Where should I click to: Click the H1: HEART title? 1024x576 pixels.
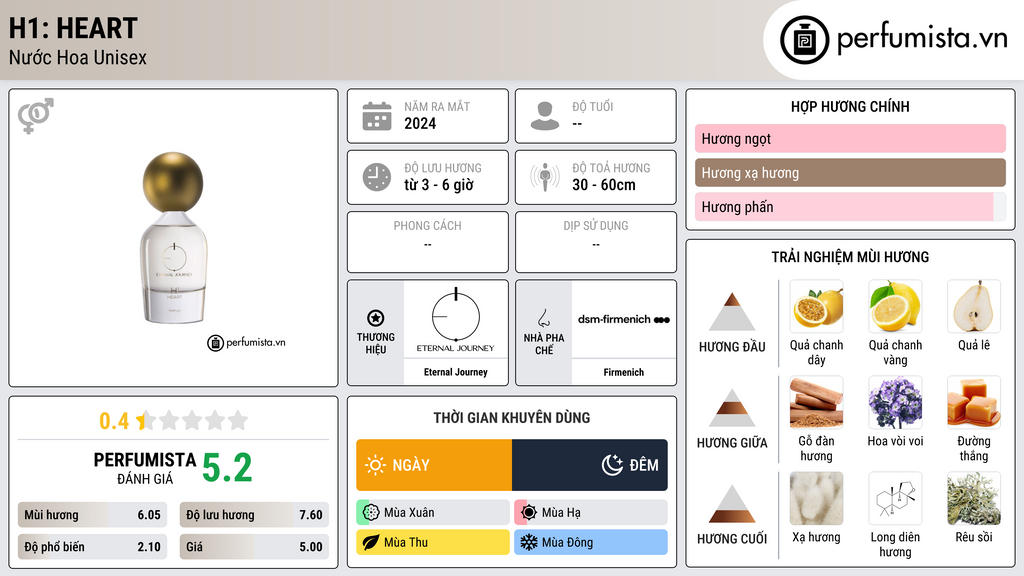[x=73, y=28]
